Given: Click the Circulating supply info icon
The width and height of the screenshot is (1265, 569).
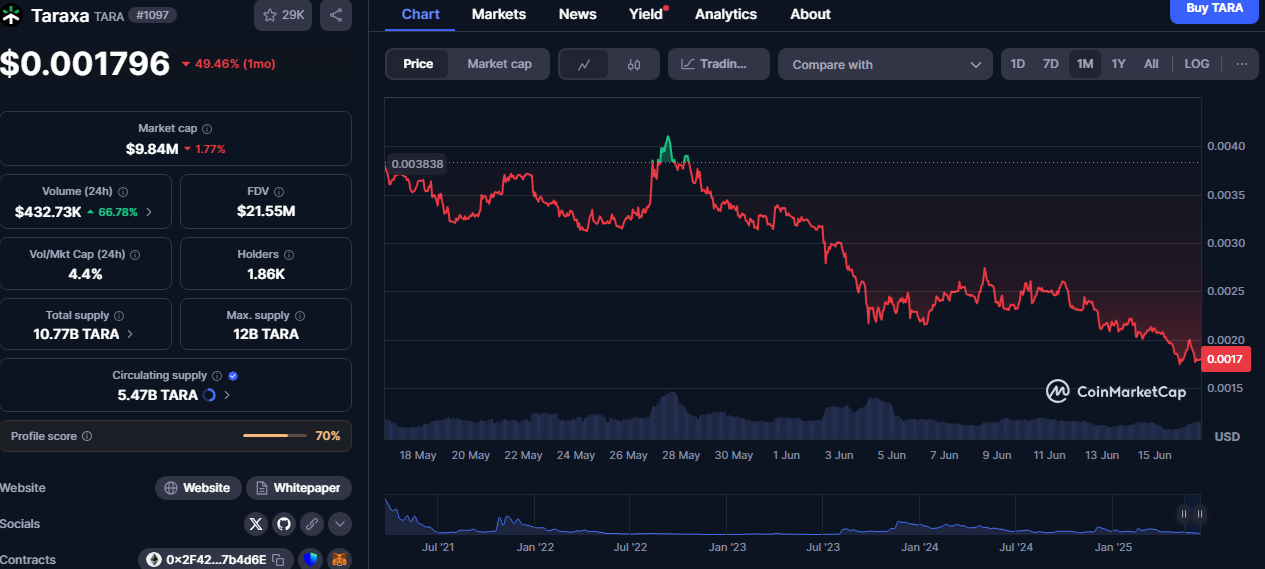Looking at the screenshot, I should (x=217, y=376).
